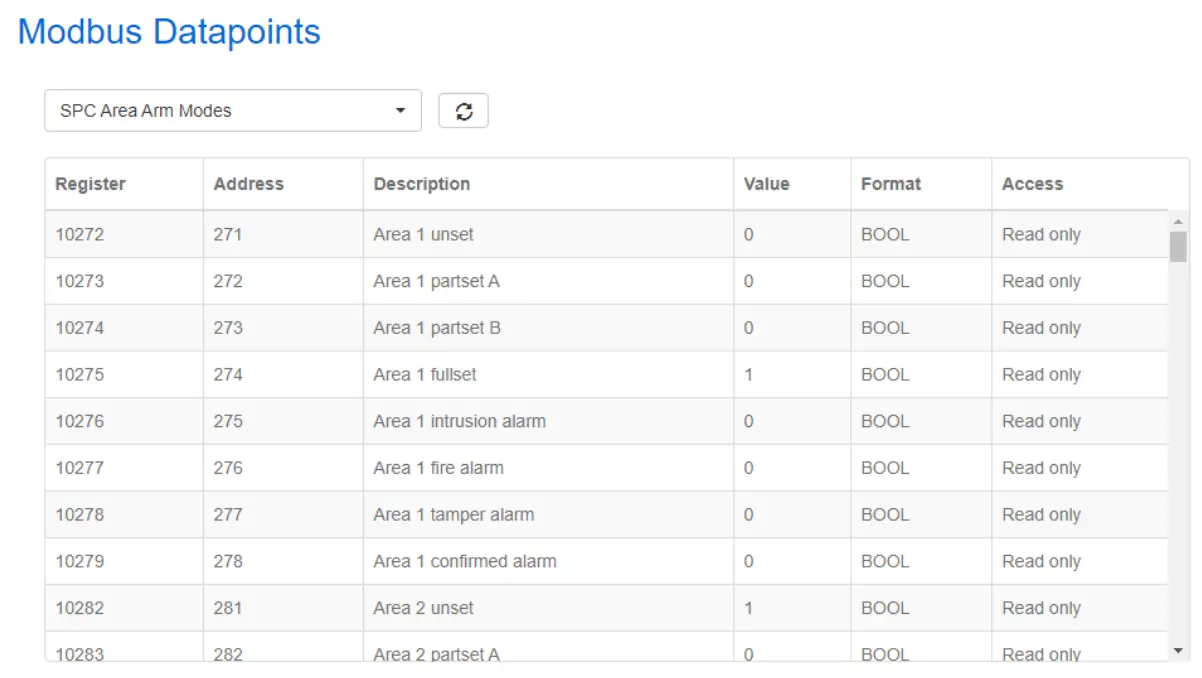This screenshot has height=678, width=1202.
Task: Click the Modbus Datapoints page heading
Action: click(169, 31)
